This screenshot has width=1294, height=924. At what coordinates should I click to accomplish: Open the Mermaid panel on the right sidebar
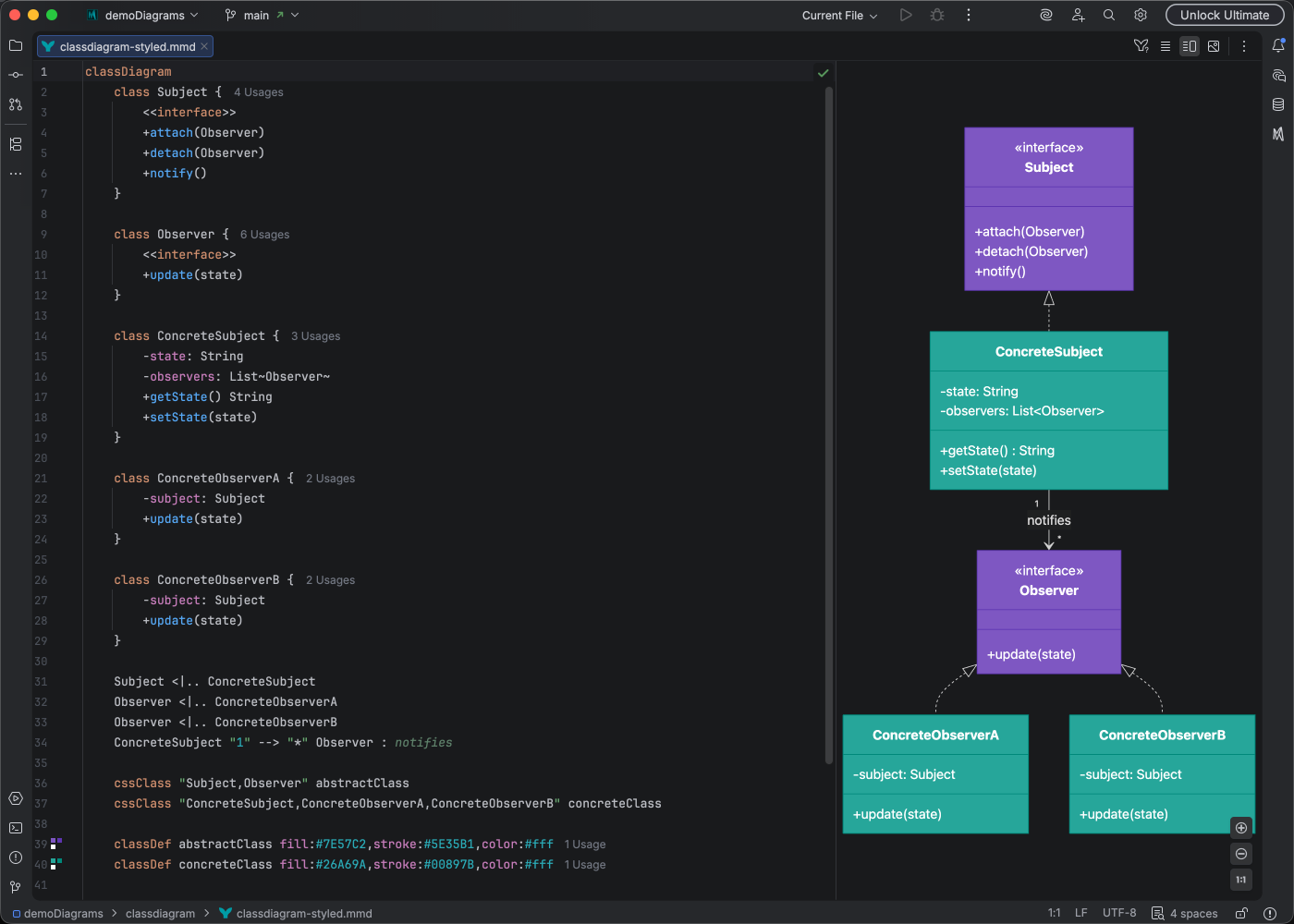pyautogui.click(x=1279, y=133)
